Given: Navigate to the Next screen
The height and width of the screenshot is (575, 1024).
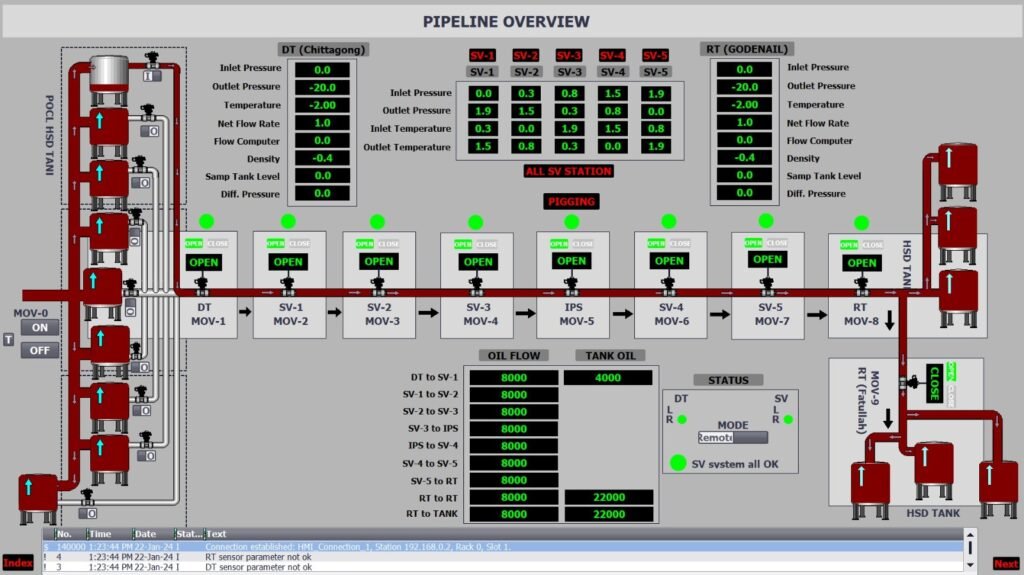Looking at the screenshot, I should pos(1005,564).
